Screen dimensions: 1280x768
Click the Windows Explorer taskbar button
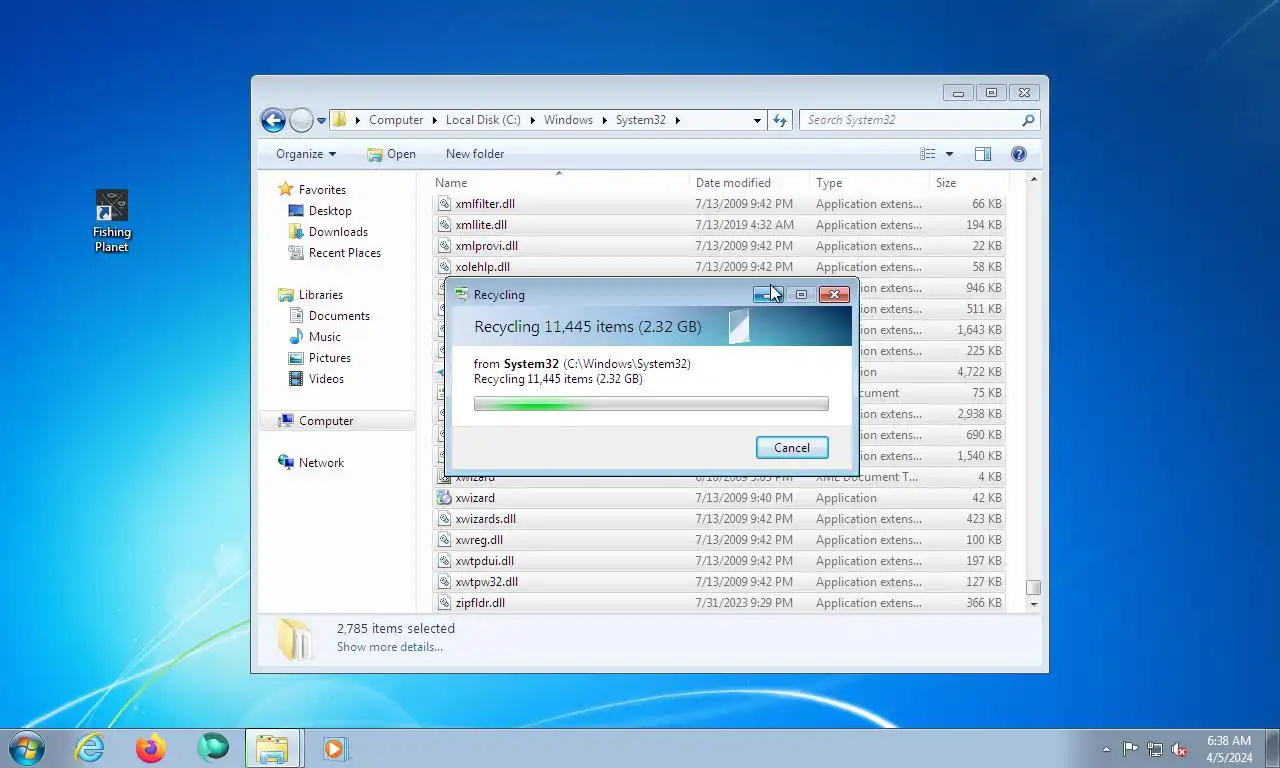272,748
